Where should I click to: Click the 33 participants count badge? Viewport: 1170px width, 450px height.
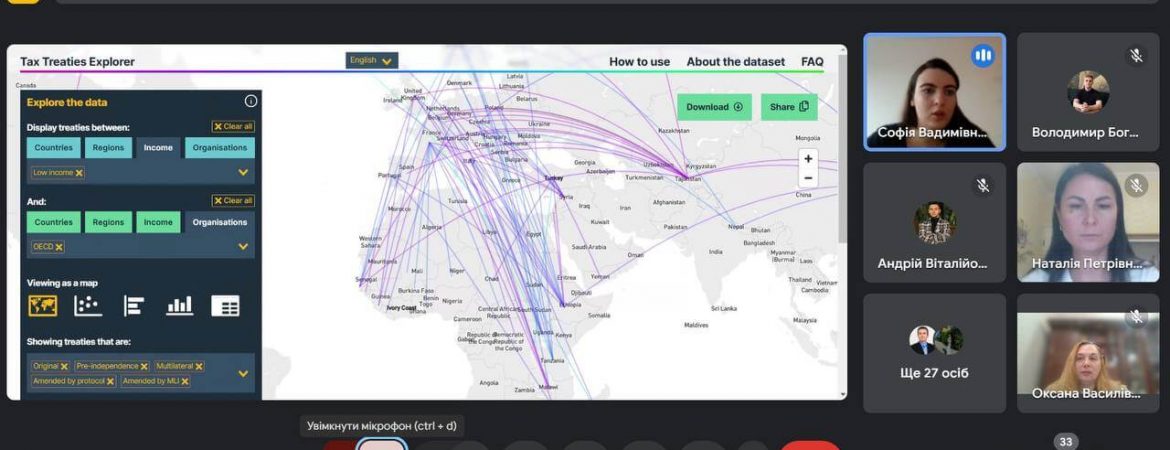coord(1066,442)
